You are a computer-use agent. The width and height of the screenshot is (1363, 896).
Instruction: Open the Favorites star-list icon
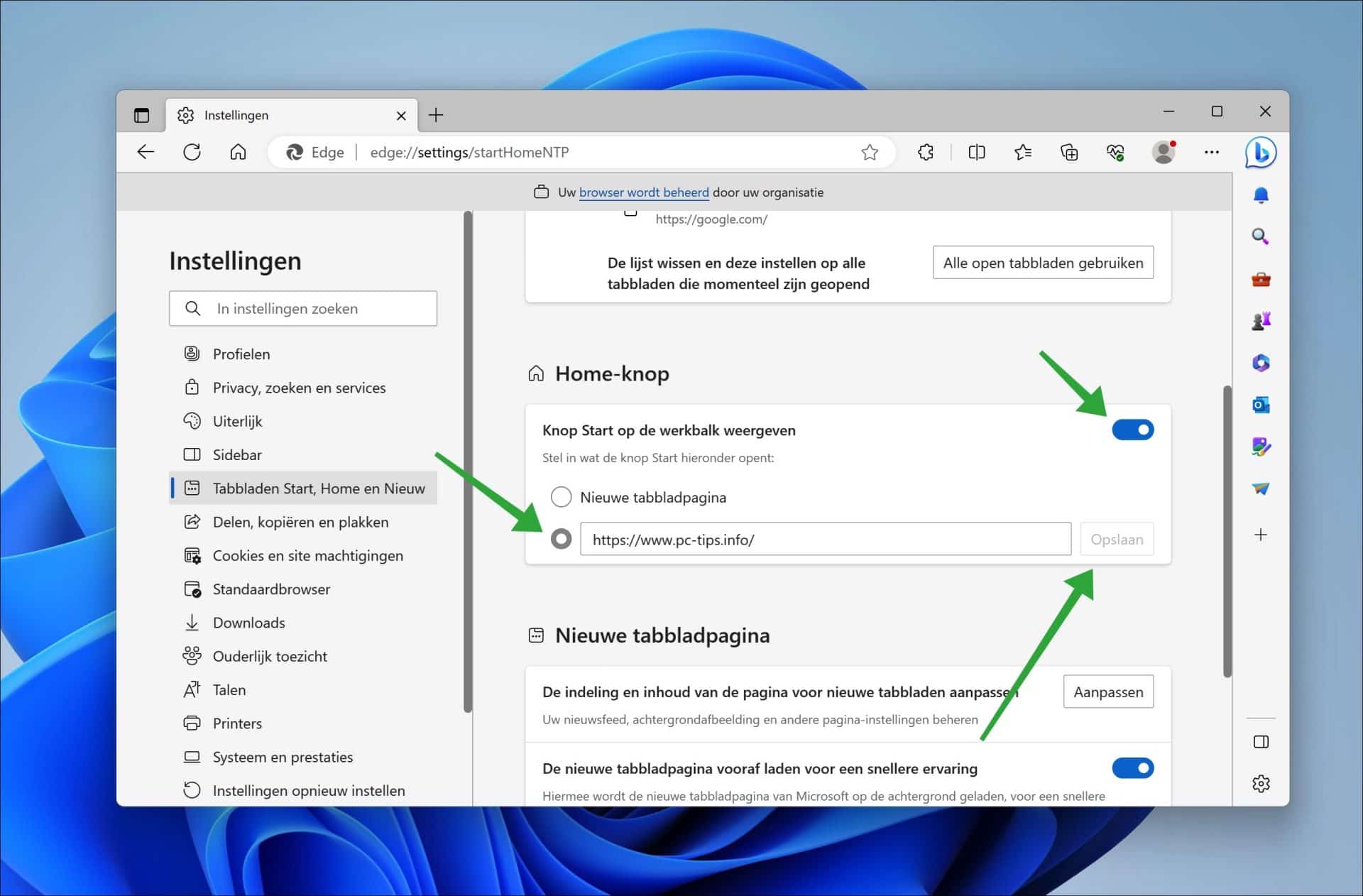(1023, 152)
